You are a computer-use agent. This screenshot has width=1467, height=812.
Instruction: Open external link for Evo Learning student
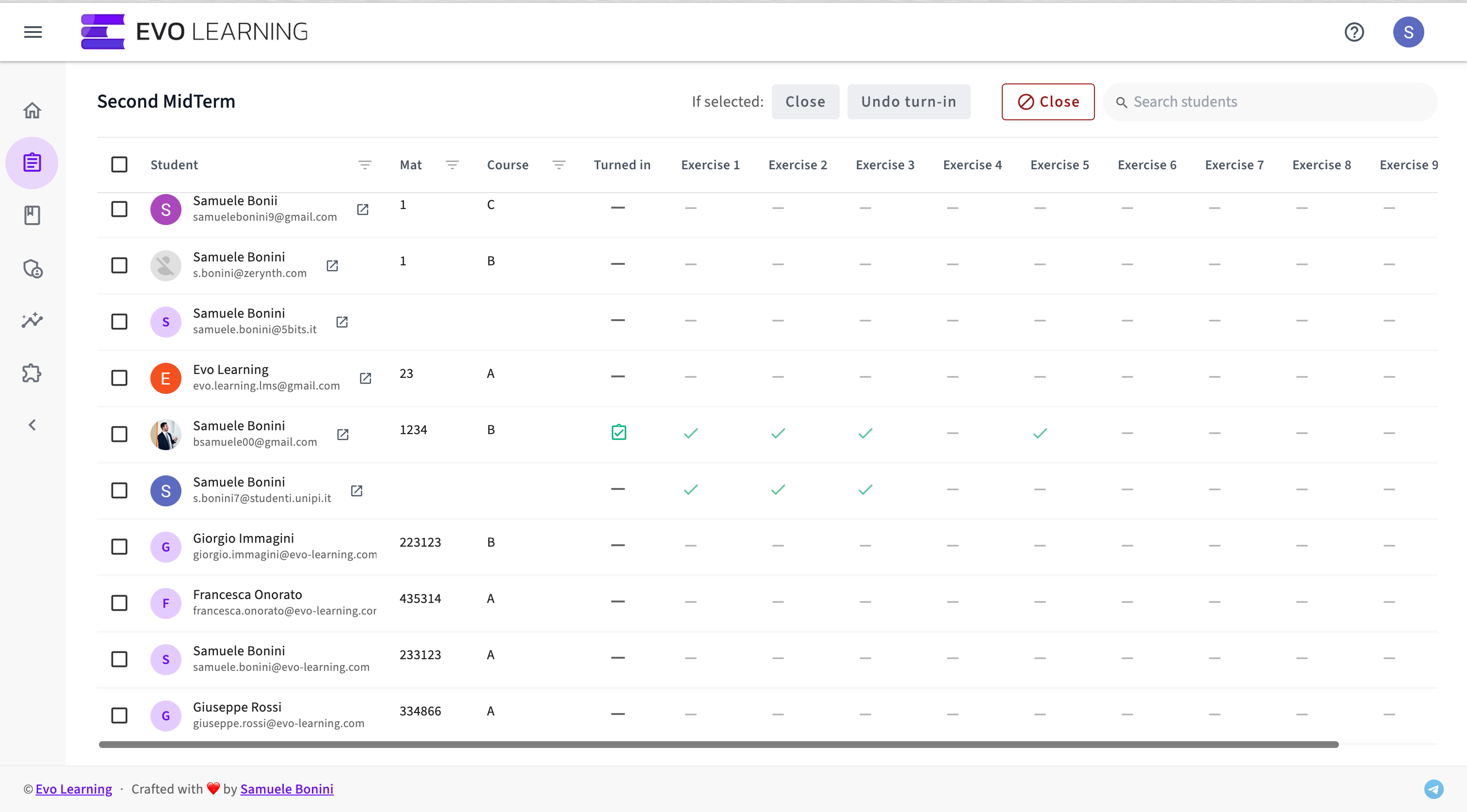[x=366, y=378]
